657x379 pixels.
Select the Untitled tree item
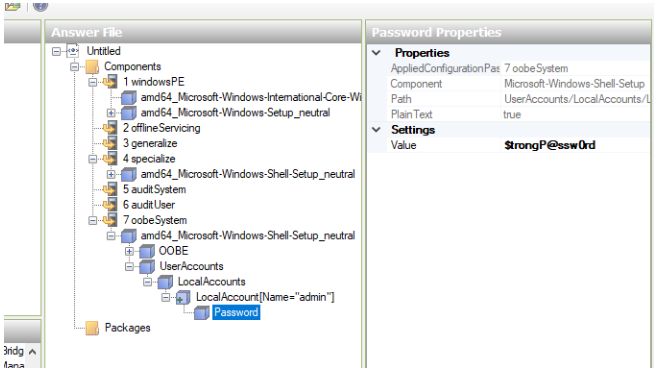(x=103, y=51)
